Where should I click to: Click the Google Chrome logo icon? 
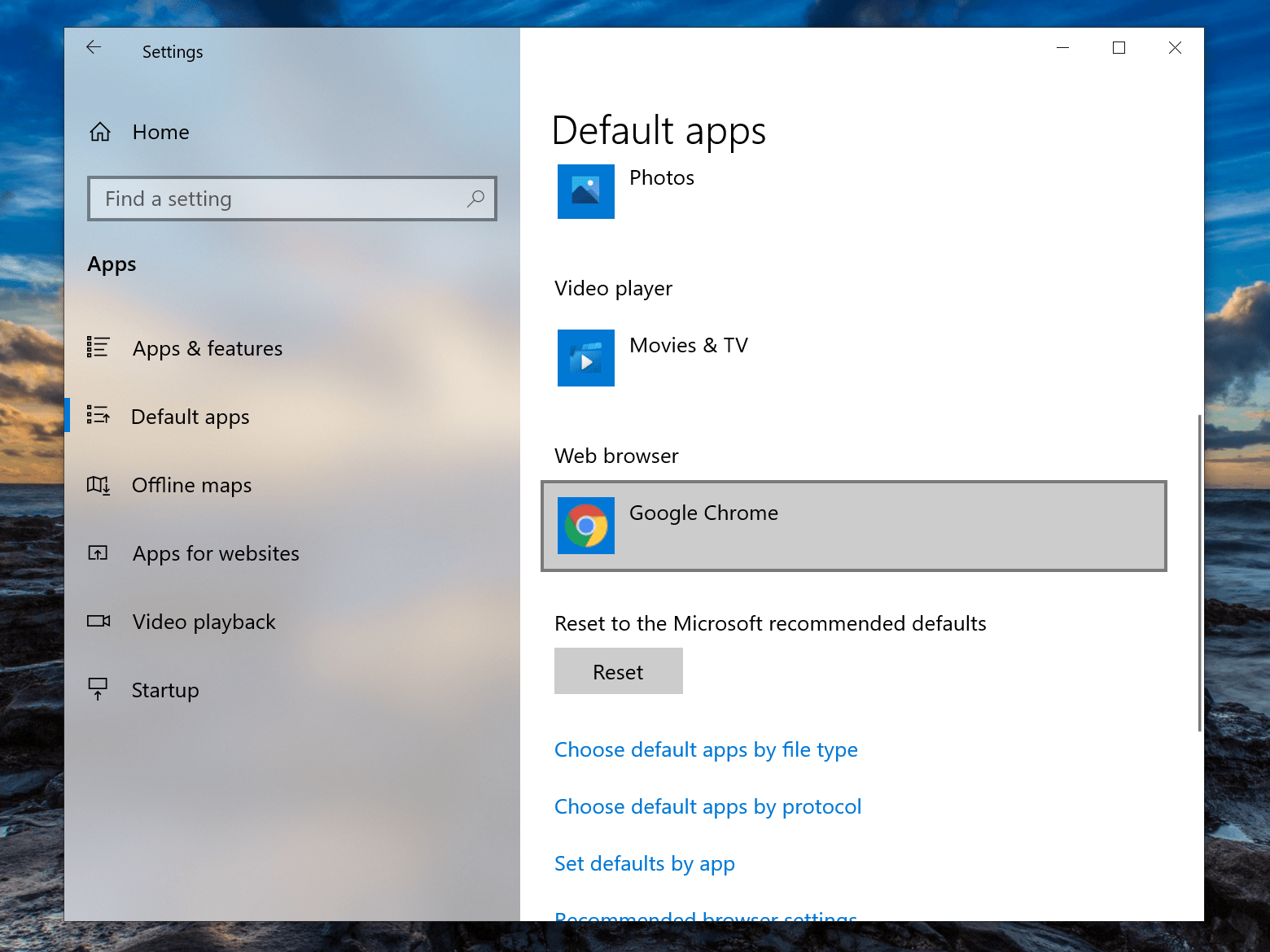pyautogui.click(x=586, y=526)
